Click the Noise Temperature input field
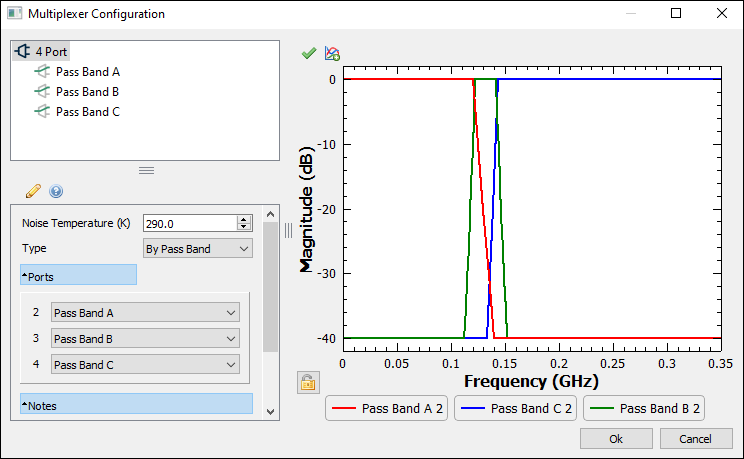The image size is (744, 459). click(x=190, y=223)
